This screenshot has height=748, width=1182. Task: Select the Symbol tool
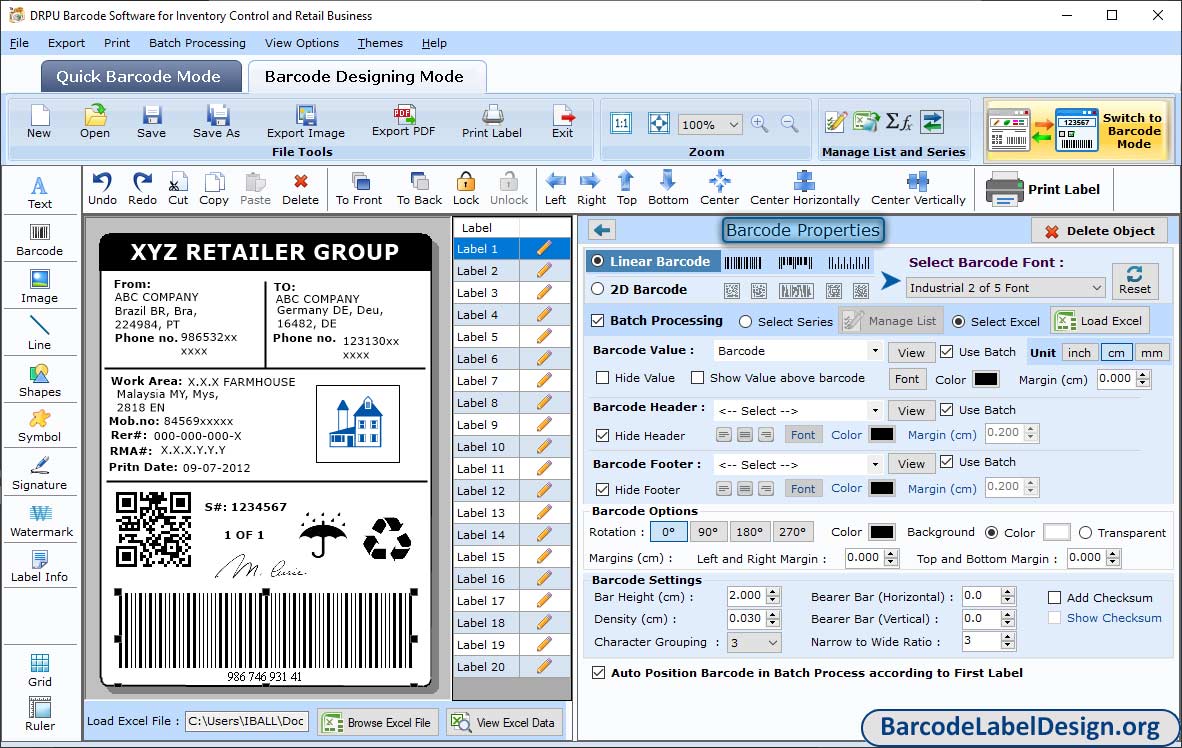(x=39, y=426)
